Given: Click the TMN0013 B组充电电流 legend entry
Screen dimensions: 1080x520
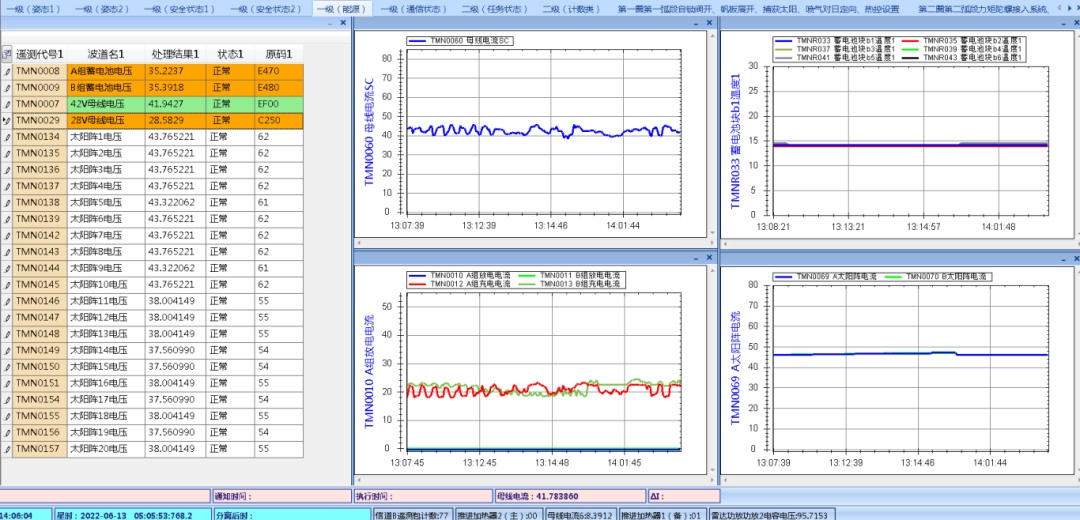Looking at the screenshot, I should (x=570, y=284).
